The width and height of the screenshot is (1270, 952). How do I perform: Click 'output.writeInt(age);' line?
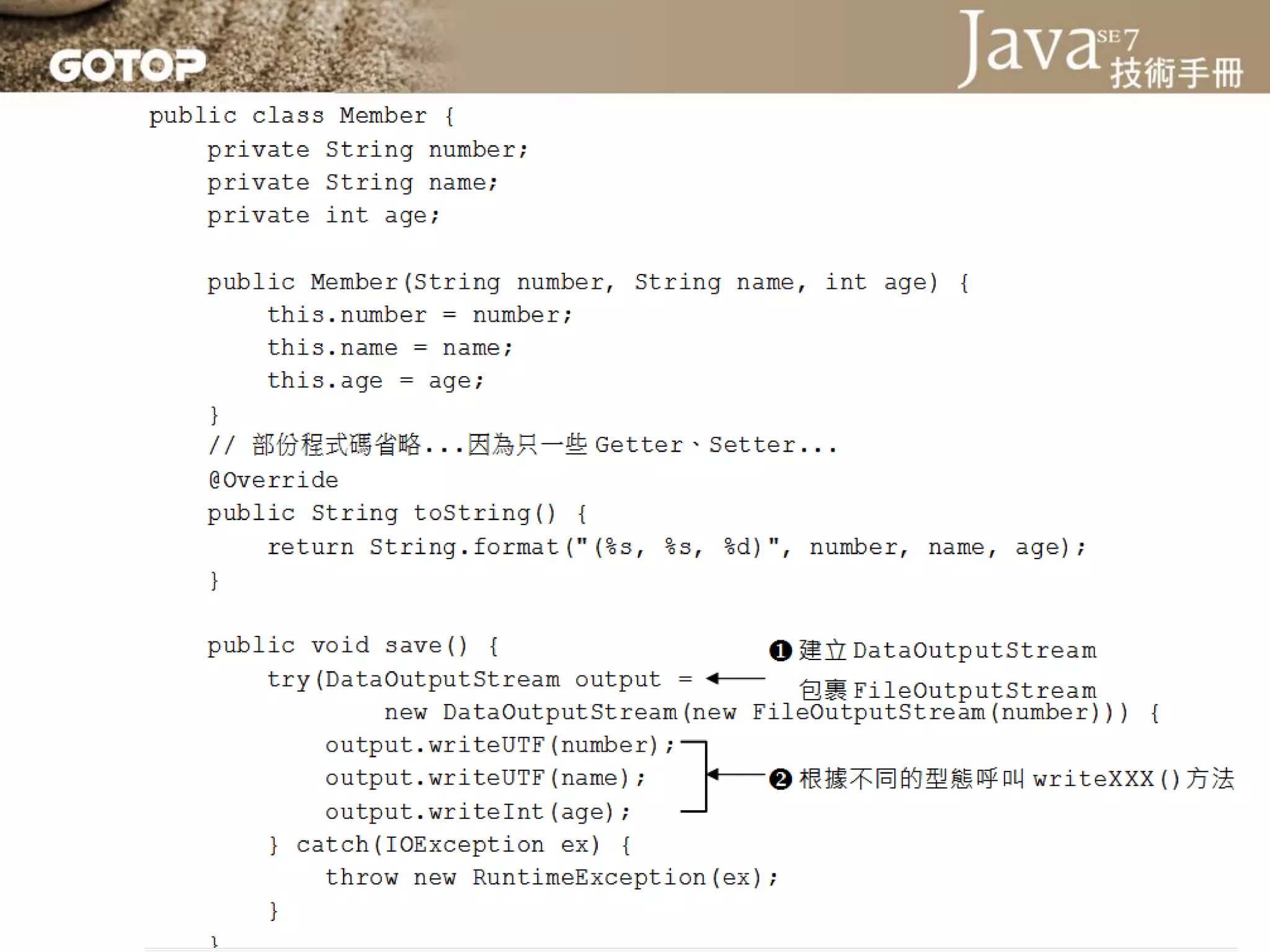(477, 811)
